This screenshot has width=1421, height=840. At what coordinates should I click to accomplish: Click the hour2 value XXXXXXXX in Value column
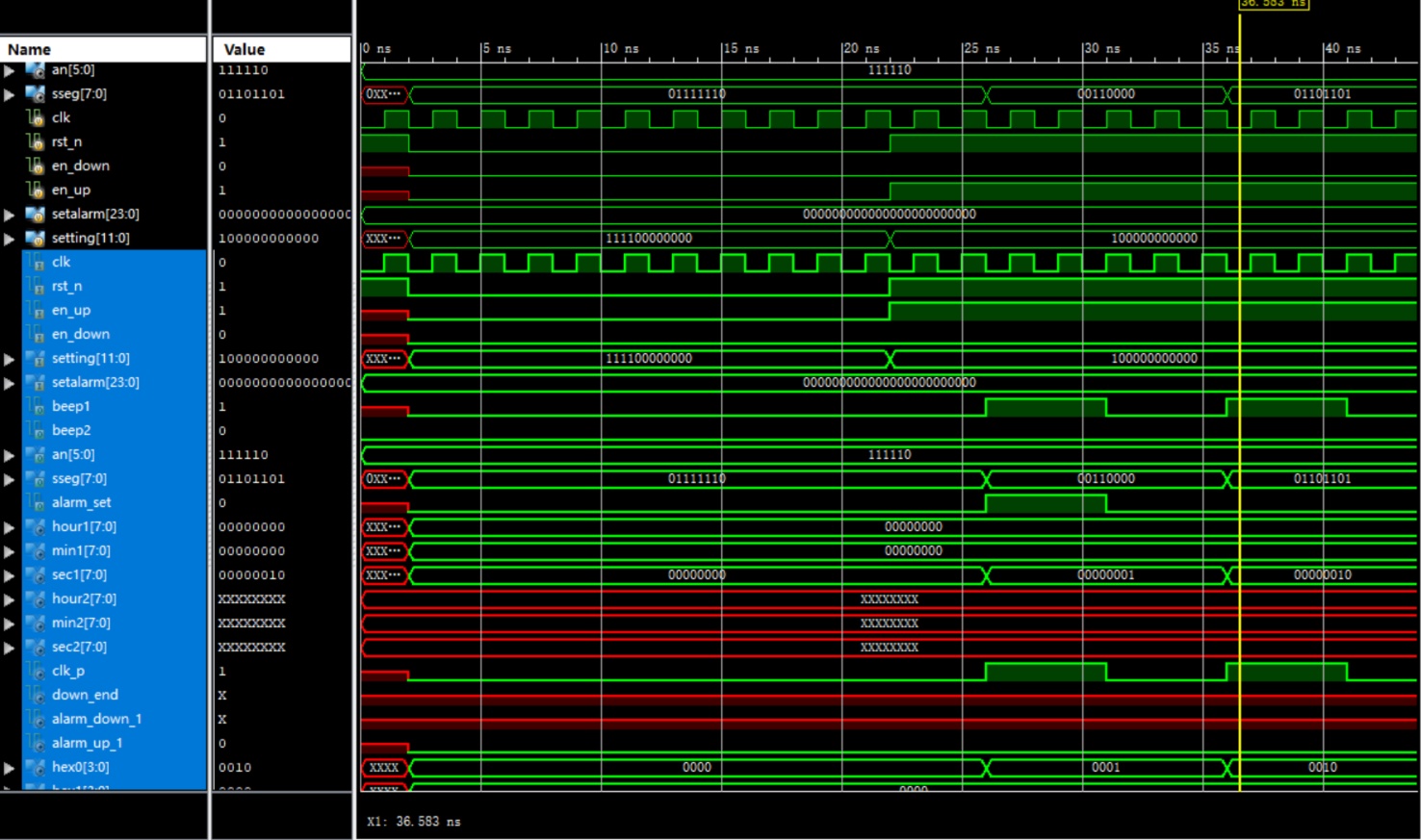click(x=251, y=599)
